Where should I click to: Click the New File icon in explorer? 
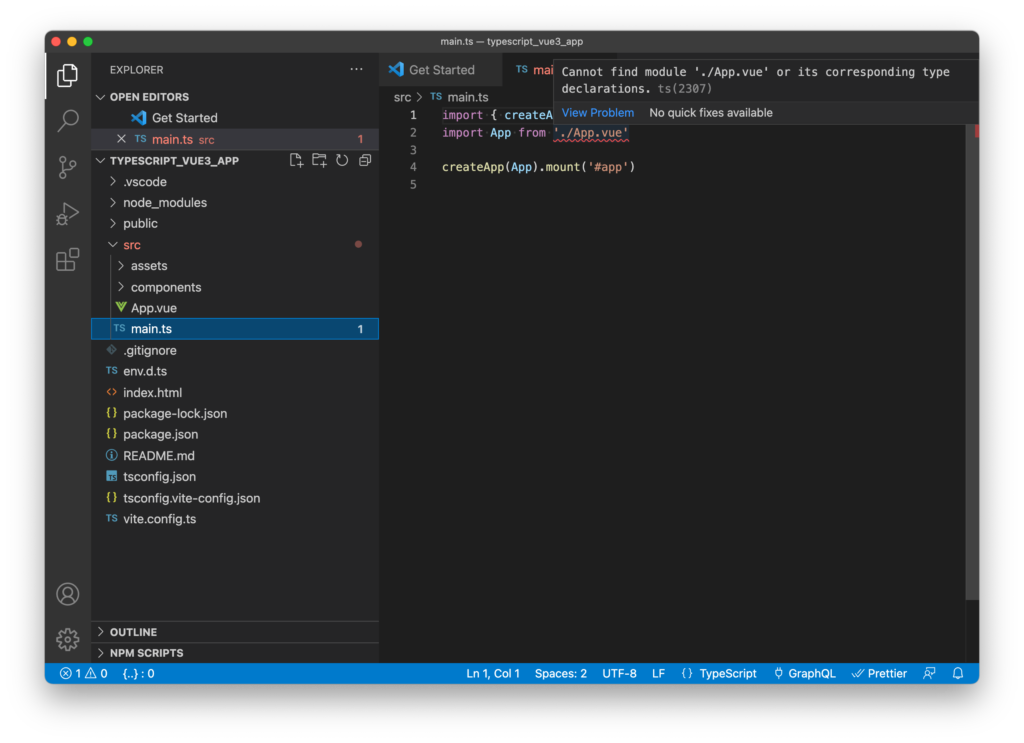[x=296, y=160]
